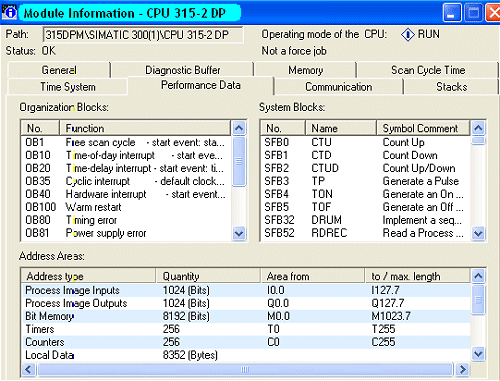
Task: Click the Module Information title bar icon
Action: [9, 12]
